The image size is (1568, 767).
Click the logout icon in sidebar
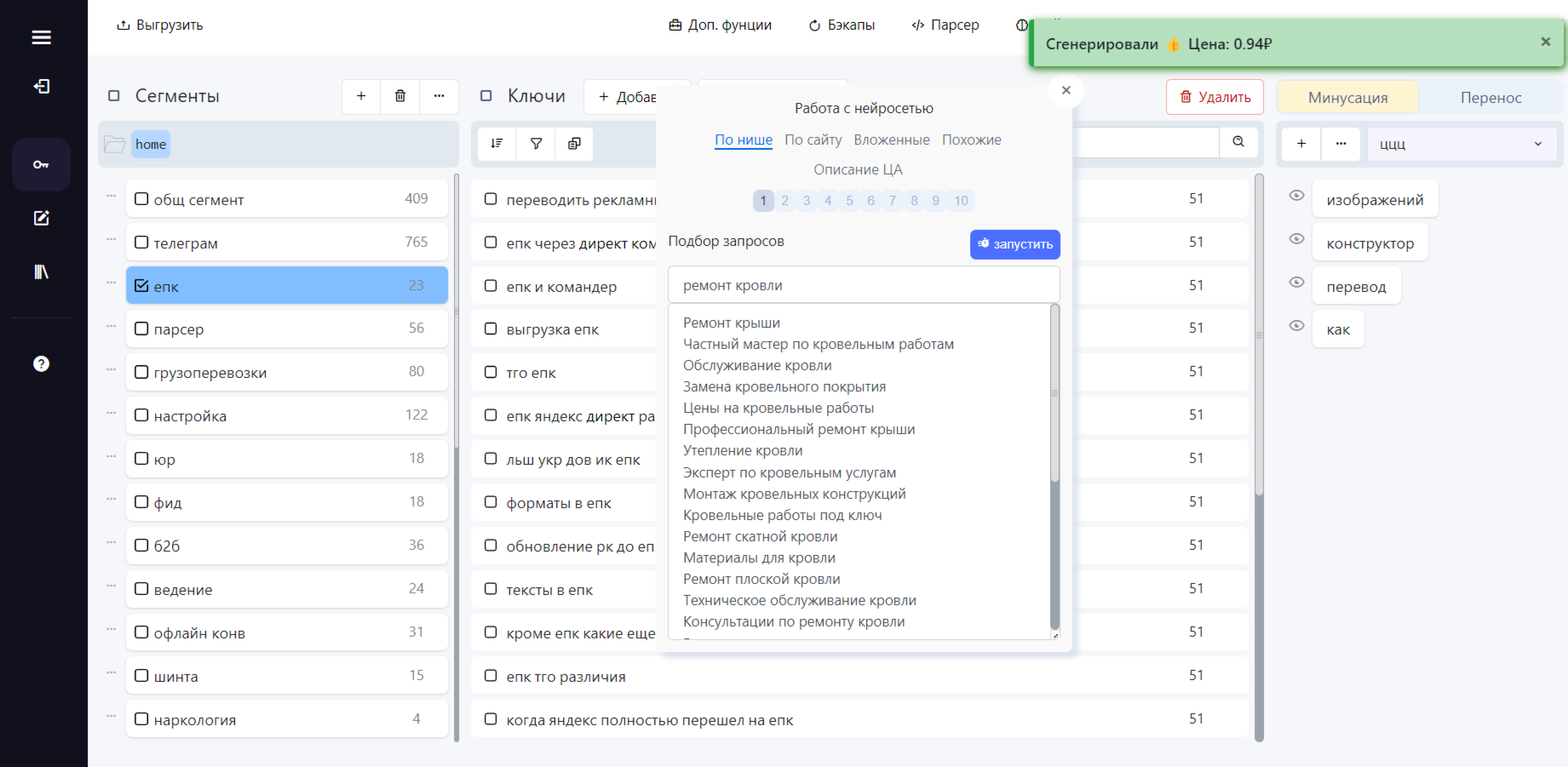tap(41, 86)
